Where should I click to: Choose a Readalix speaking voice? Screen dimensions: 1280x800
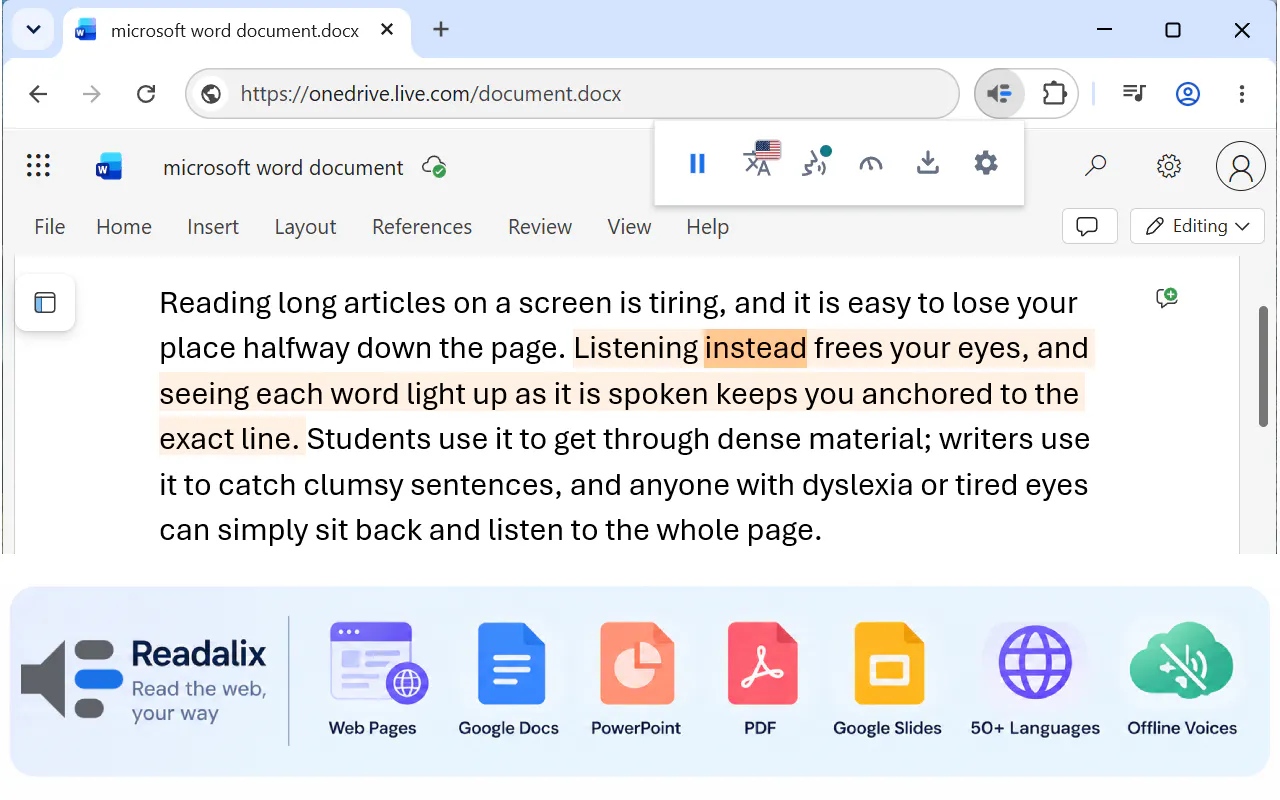(x=816, y=162)
